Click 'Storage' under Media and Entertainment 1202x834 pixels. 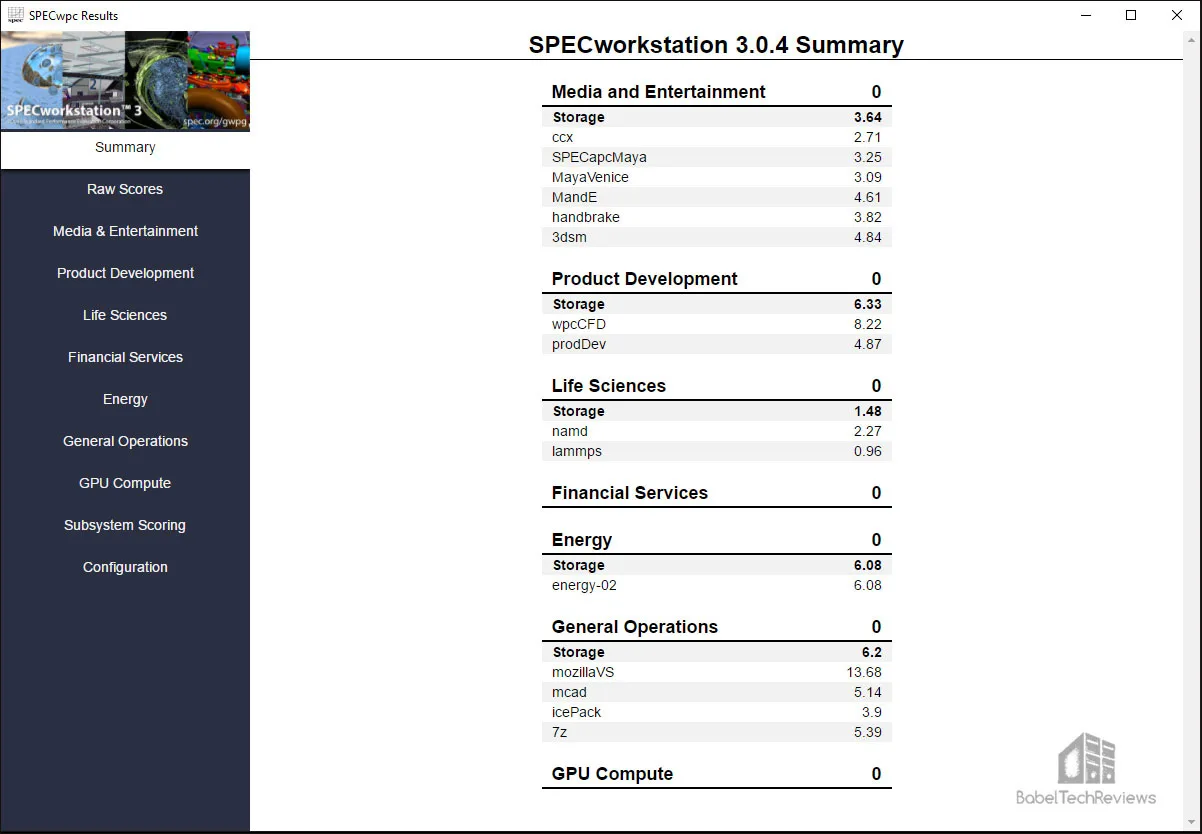coord(578,117)
